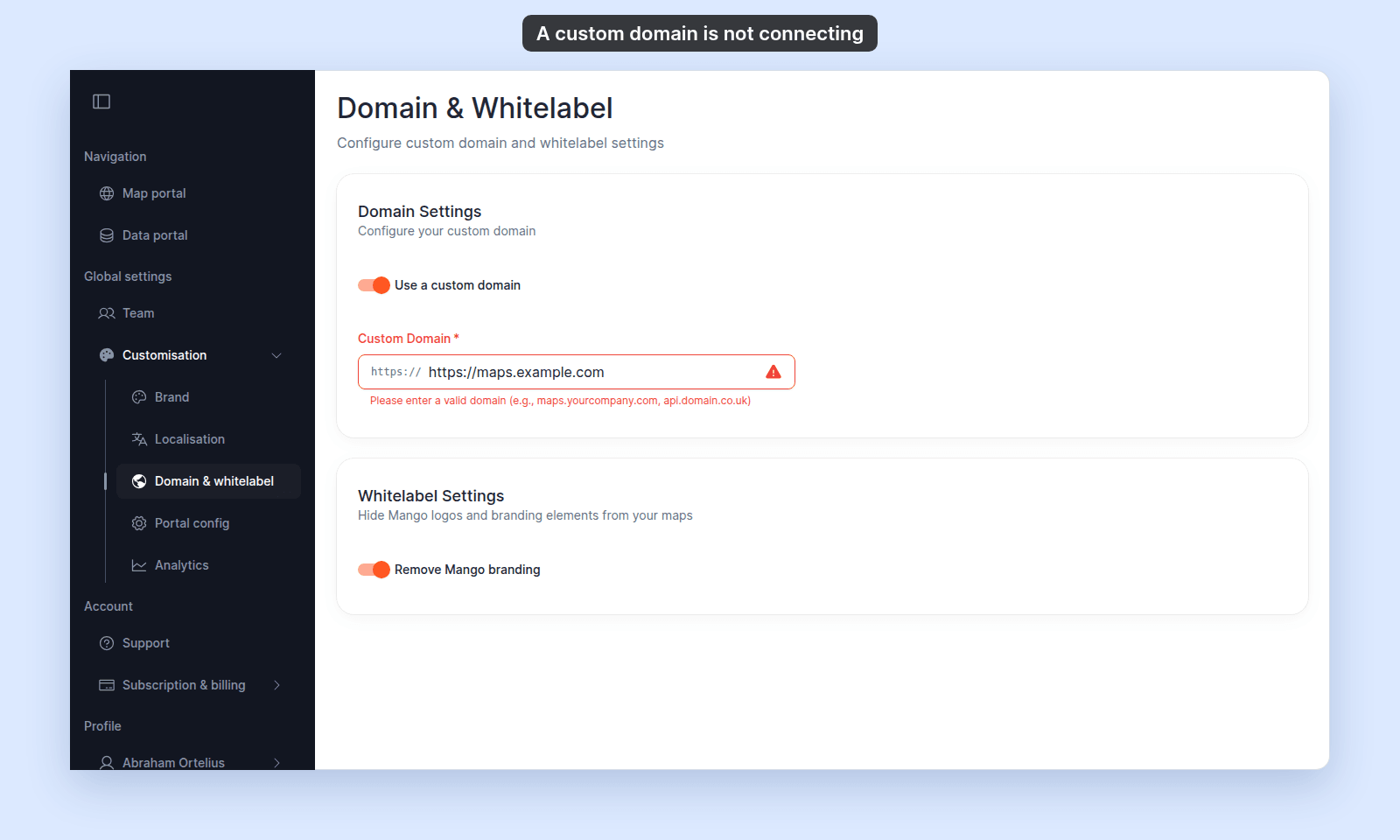
Task: Click the Localisation translate icon
Action: [x=139, y=439]
